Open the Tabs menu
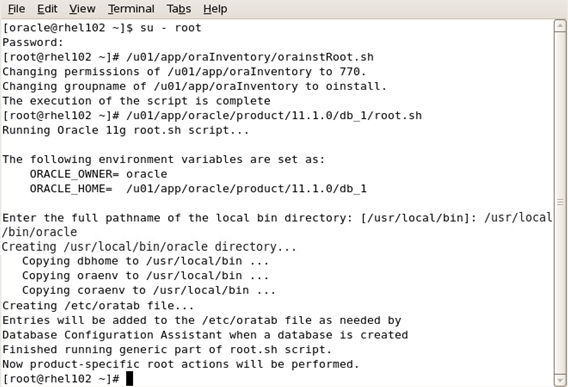This screenshot has width=568, height=387. [x=179, y=9]
